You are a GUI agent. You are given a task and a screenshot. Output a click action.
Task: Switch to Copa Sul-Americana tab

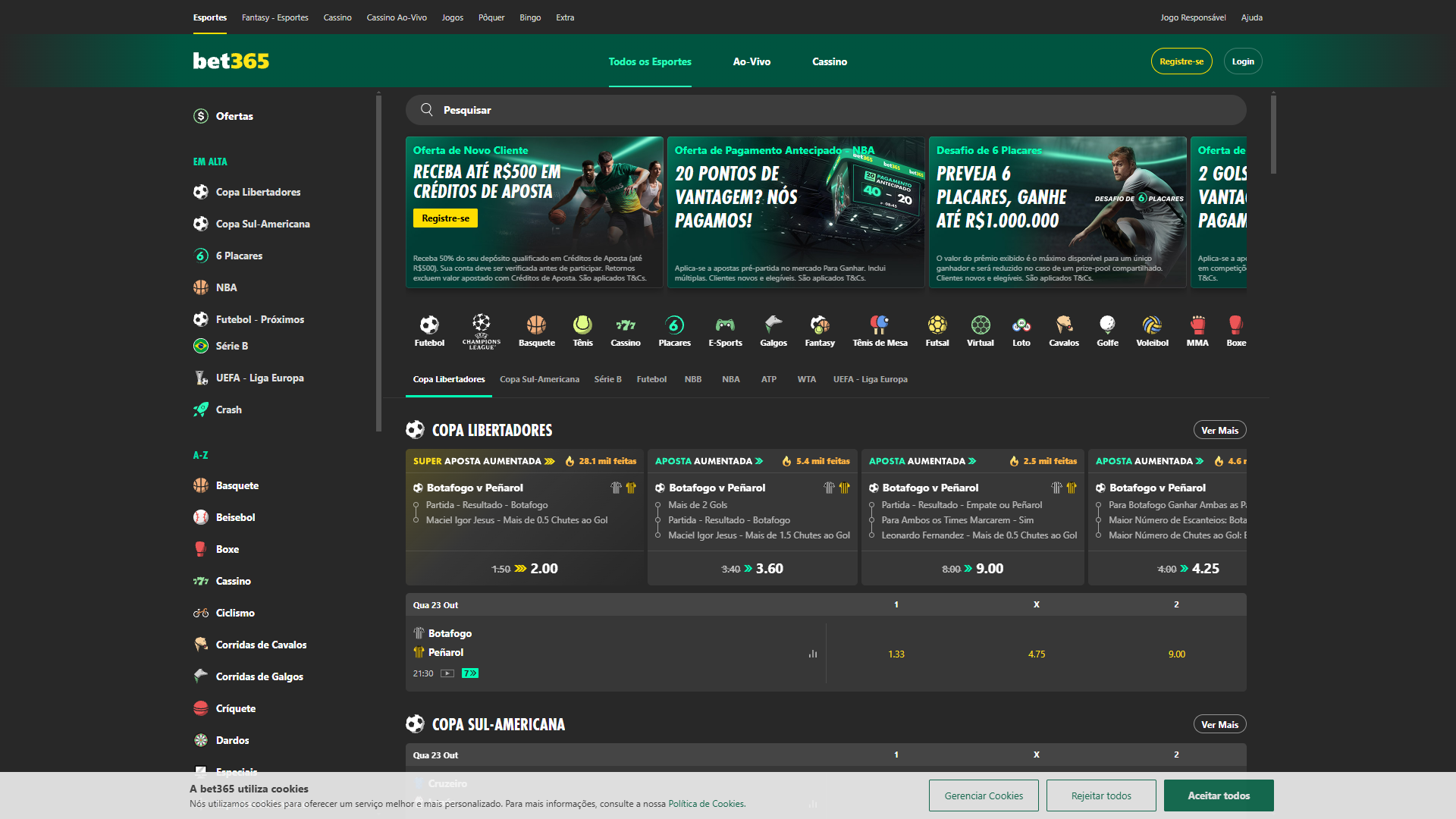(x=539, y=379)
